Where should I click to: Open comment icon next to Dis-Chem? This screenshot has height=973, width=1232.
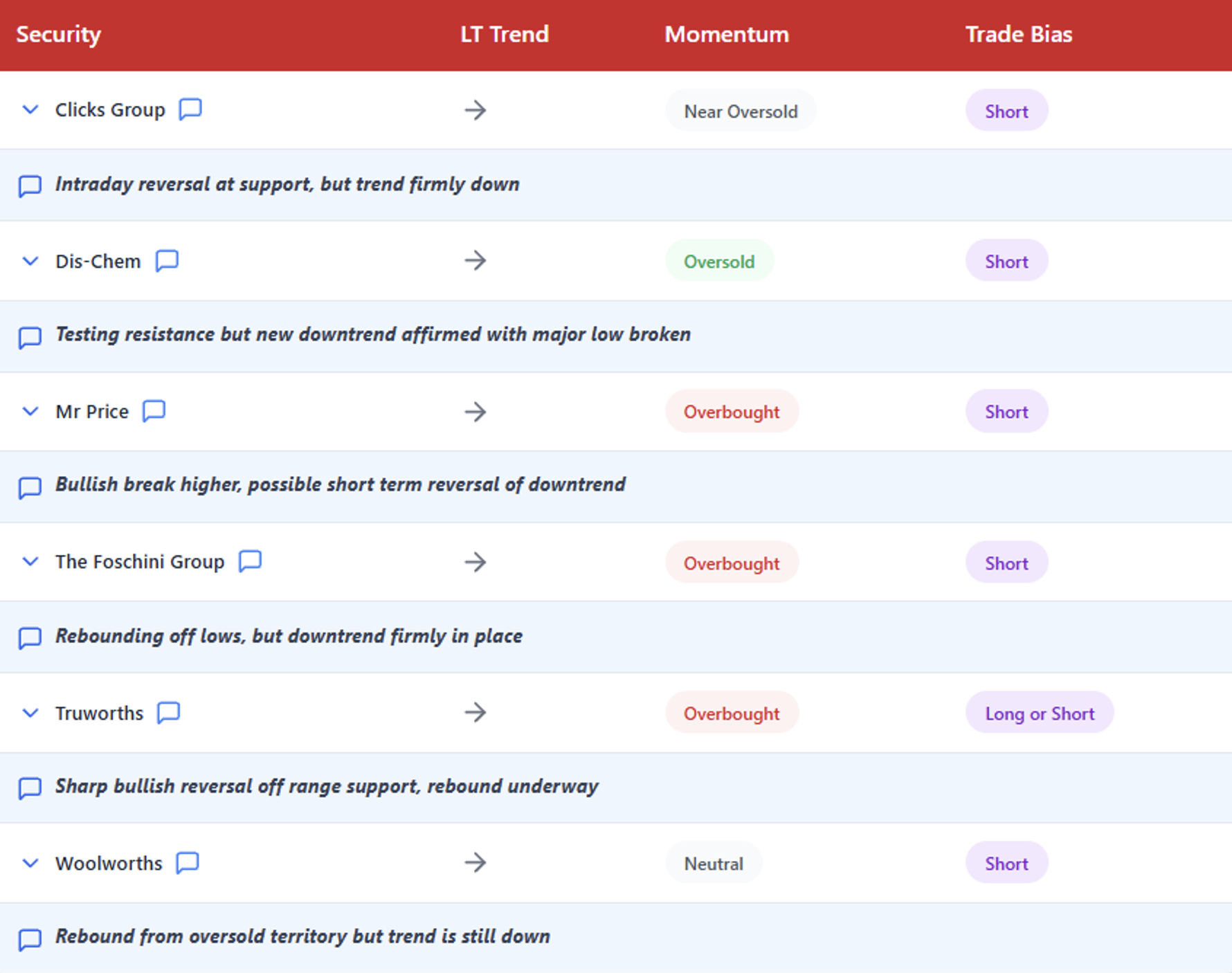[x=167, y=261]
